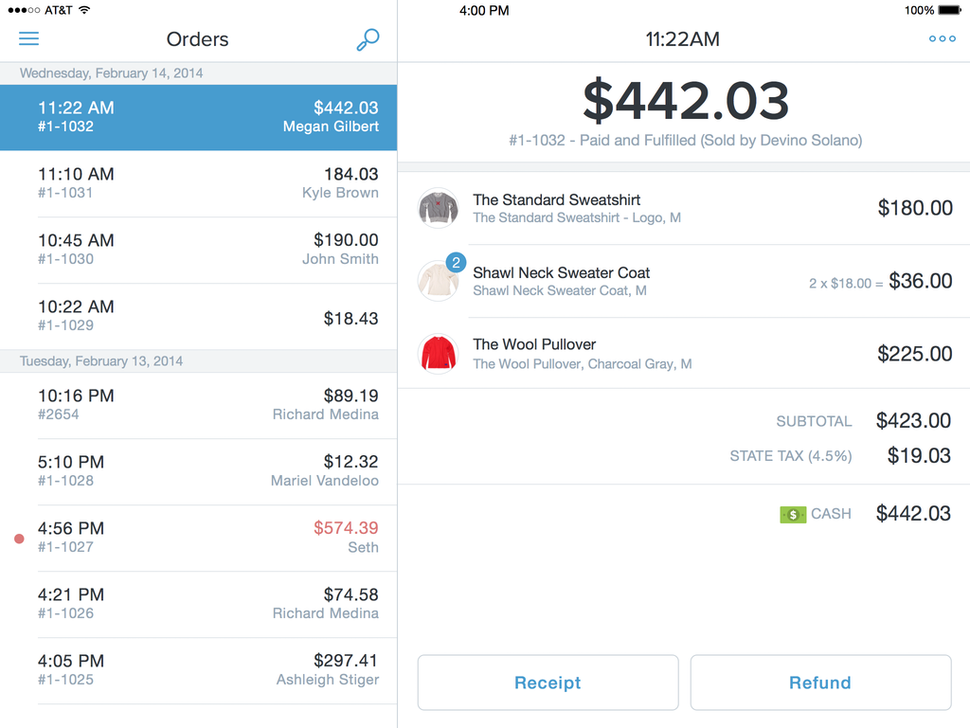Select Ashleigh Stiger's order #1-1025
This screenshot has height=728, width=970.
pos(197,669)
